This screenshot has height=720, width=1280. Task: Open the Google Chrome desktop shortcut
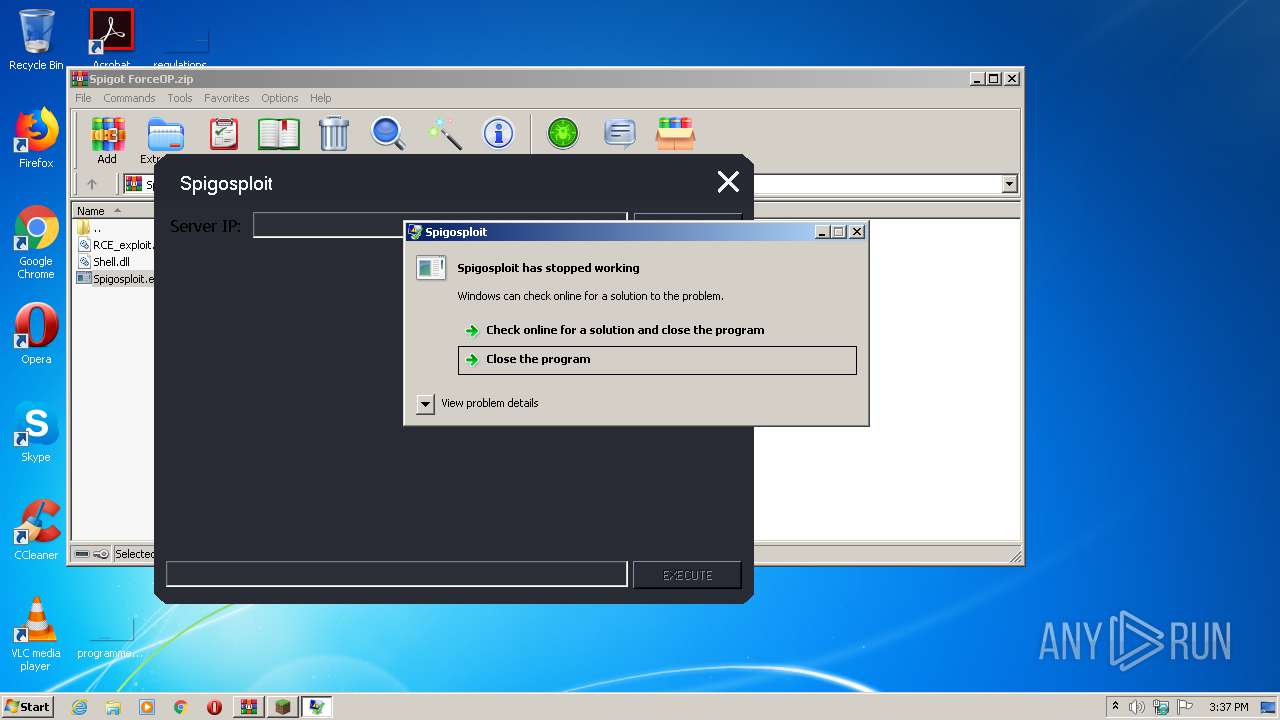coord(36,242)
